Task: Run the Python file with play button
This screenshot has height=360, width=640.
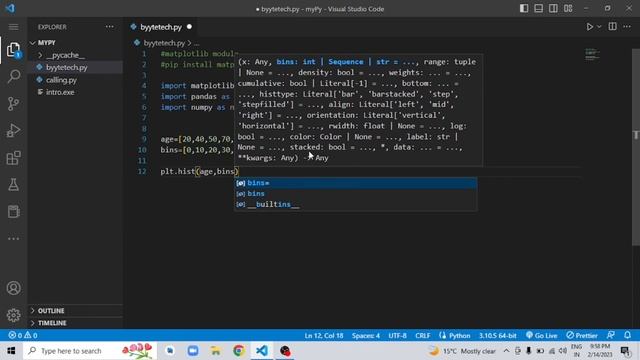Action: point(589,27)
